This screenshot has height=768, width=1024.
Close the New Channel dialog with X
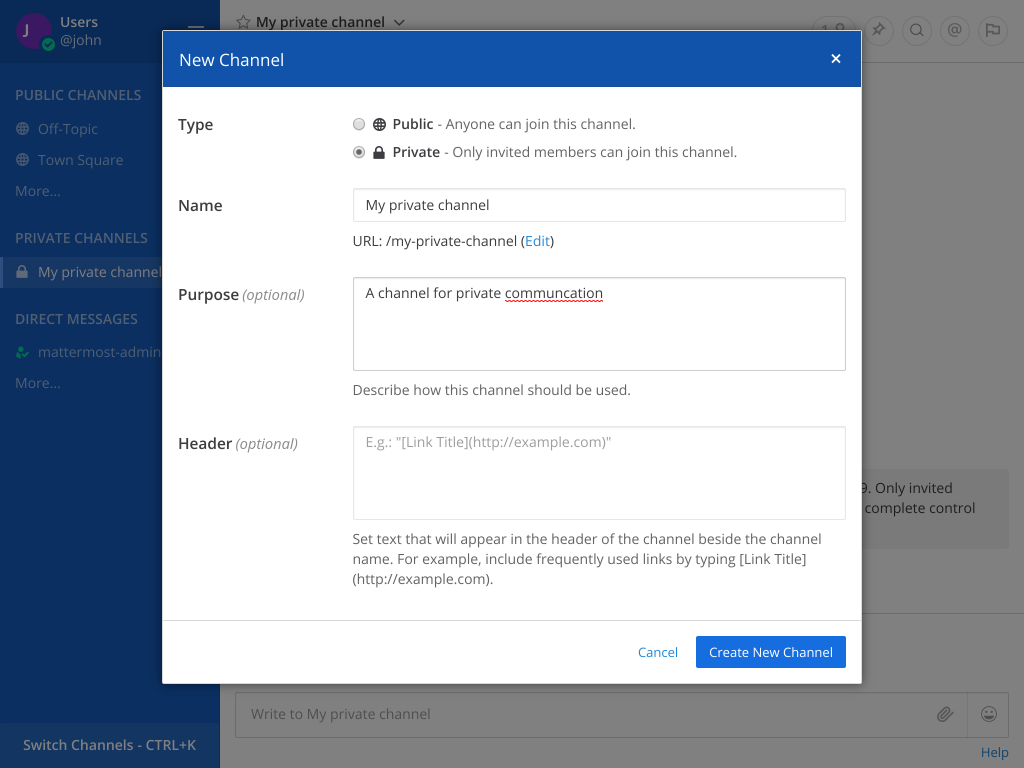tap(835, 59)
